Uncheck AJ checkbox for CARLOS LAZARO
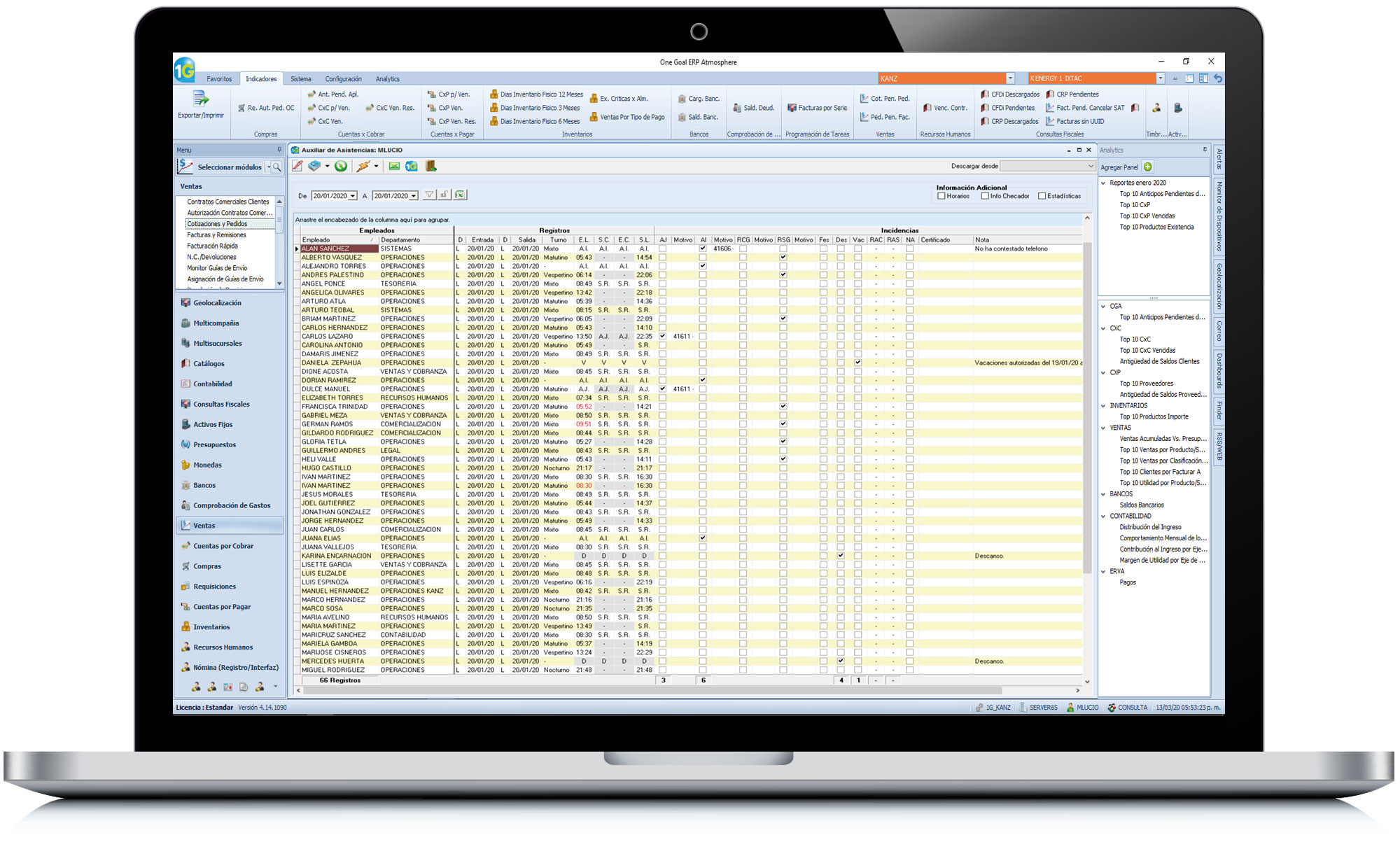 click(663, 337)
